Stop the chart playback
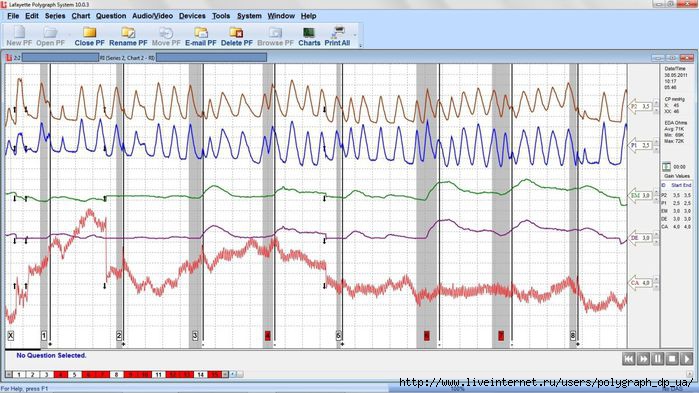699x393 pixels. [x=672, y=359]
